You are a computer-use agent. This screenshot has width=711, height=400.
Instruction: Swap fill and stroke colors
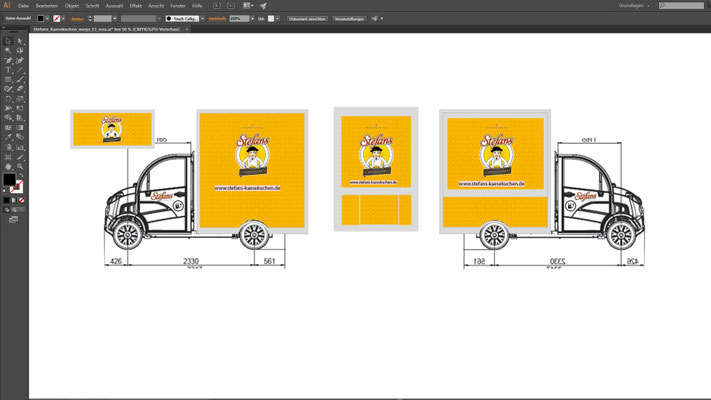(x=20, y=176)
